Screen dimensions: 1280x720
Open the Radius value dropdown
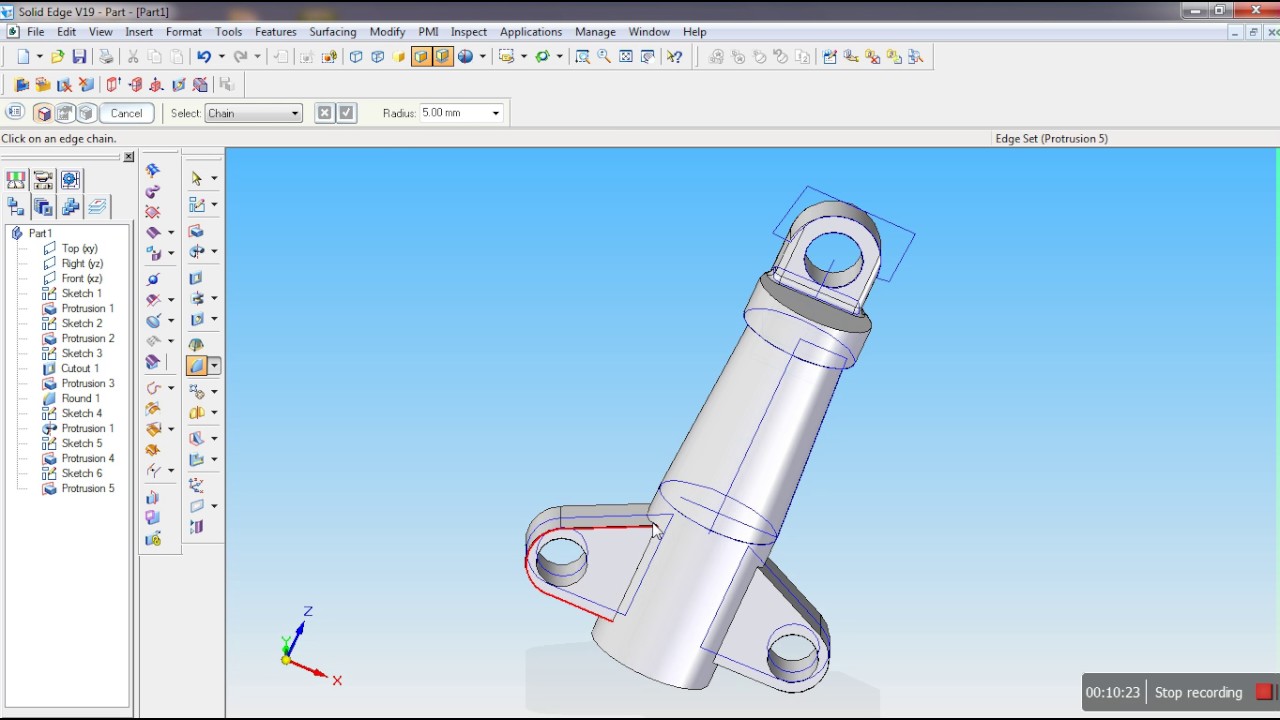point(495,113)
